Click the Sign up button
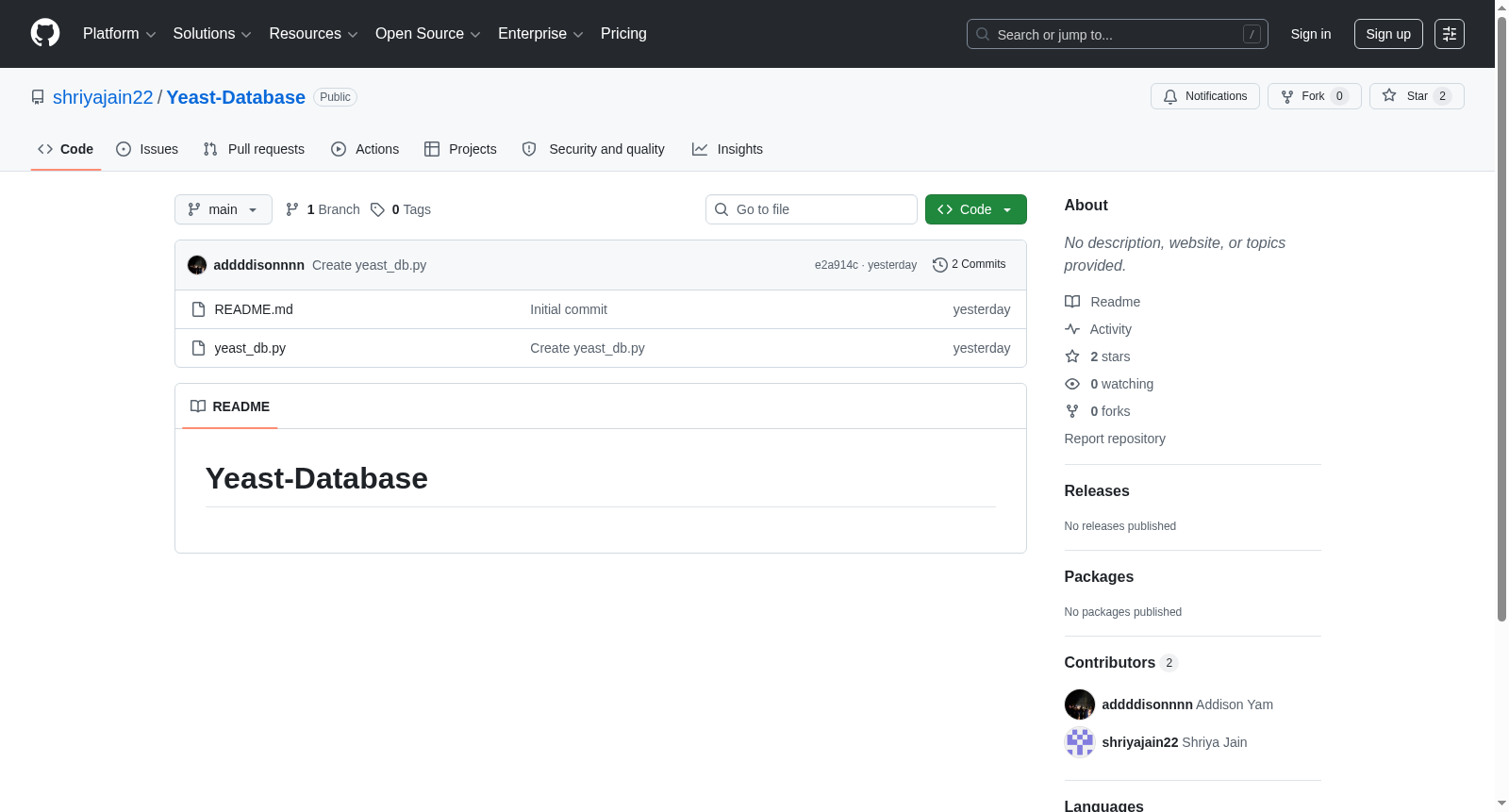This screenshot has width=1509, height=812. pos(1388,34)
